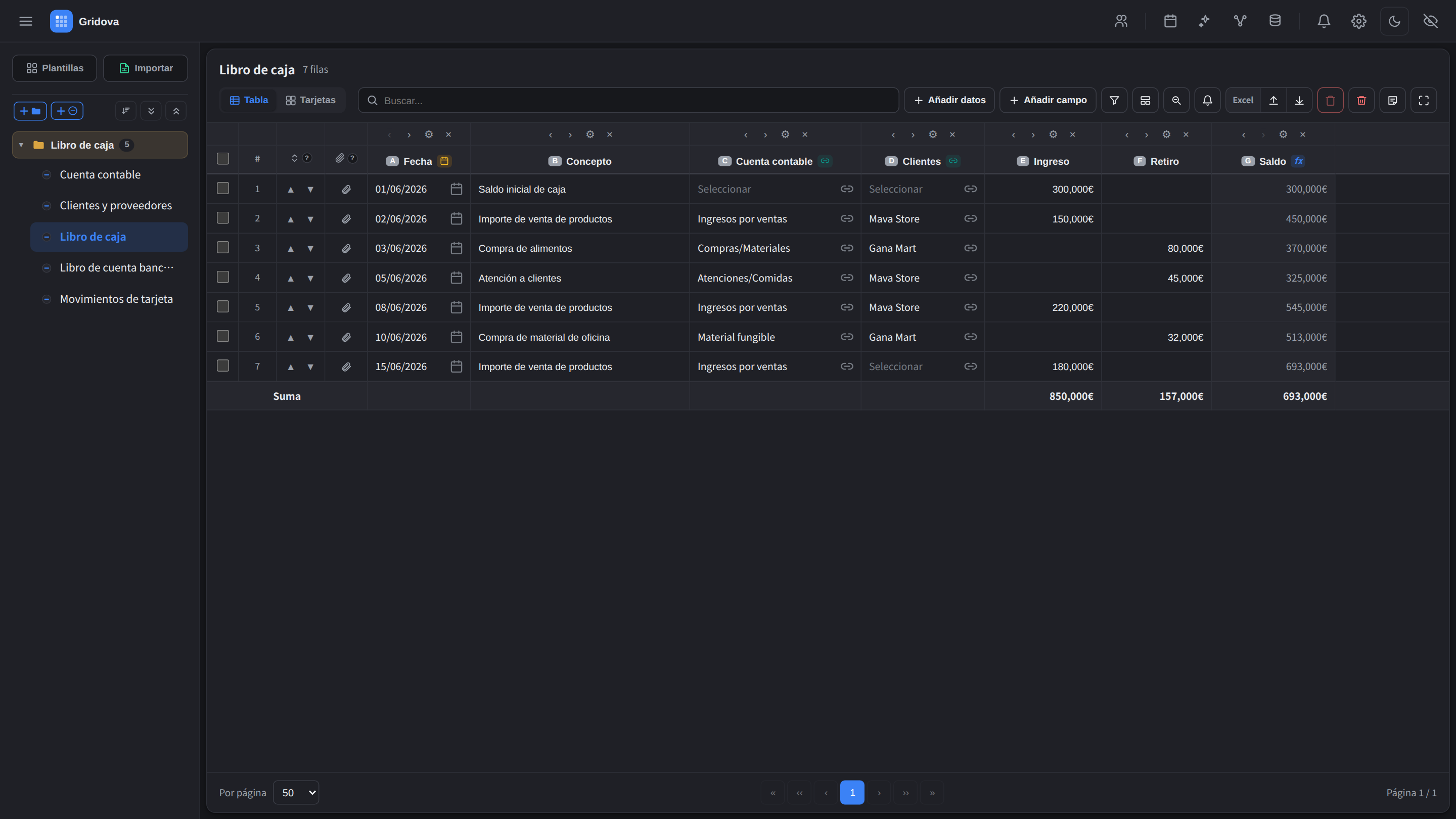This screenshot has height=819, width=1456.
Task: Click attachment clip in row 3
Action: (346, 249)
